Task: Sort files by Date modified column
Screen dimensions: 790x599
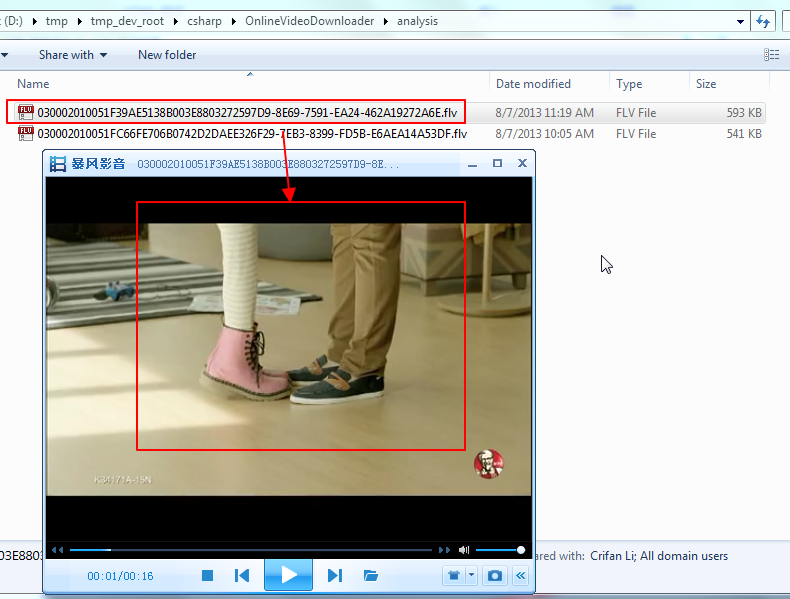Action: click(533, 84)
